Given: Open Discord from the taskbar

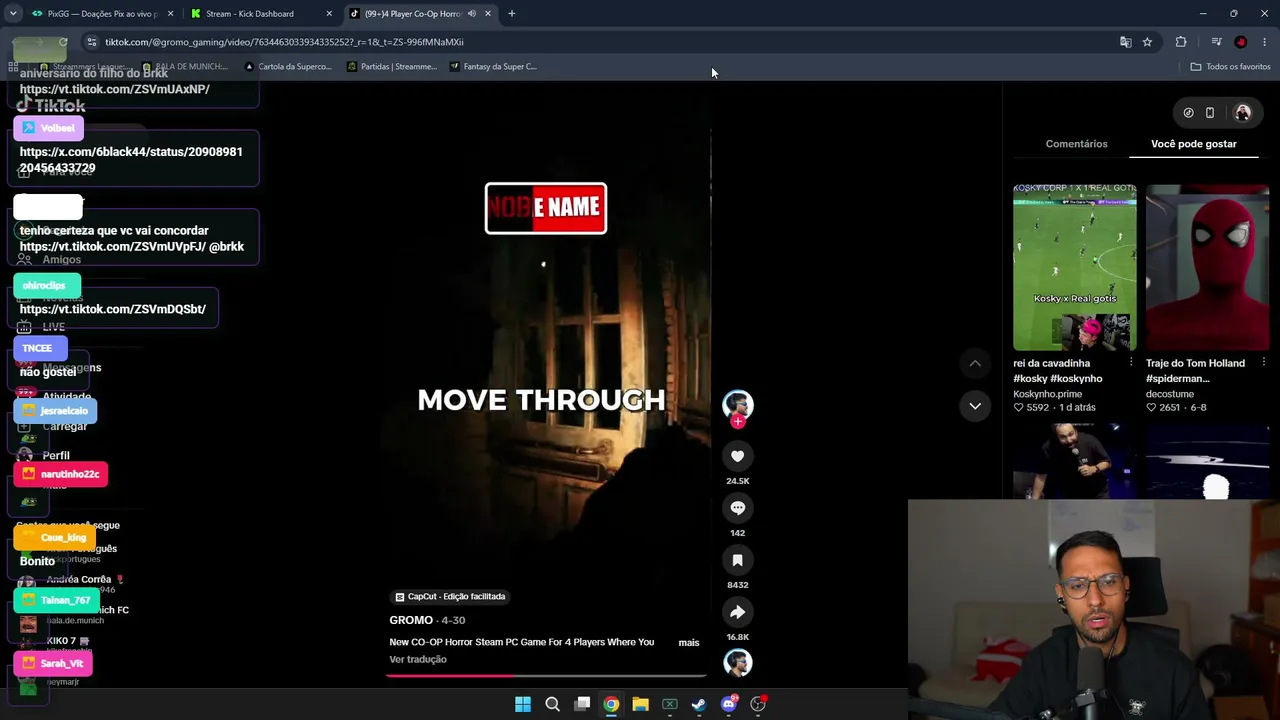Looking at the screenshot, I should click(x=729, y=704).
